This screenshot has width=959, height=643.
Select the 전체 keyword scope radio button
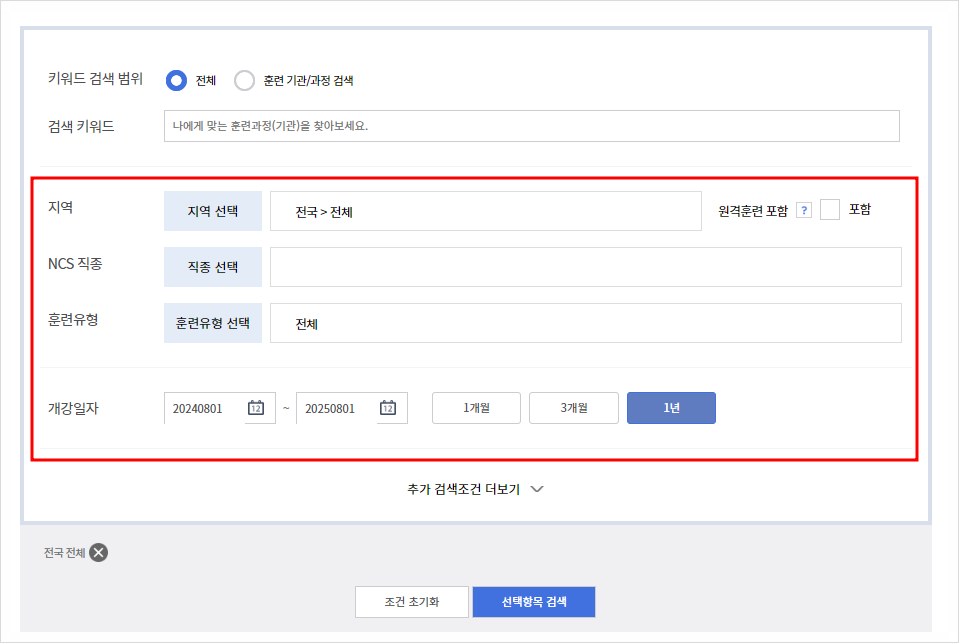[176, 80]
